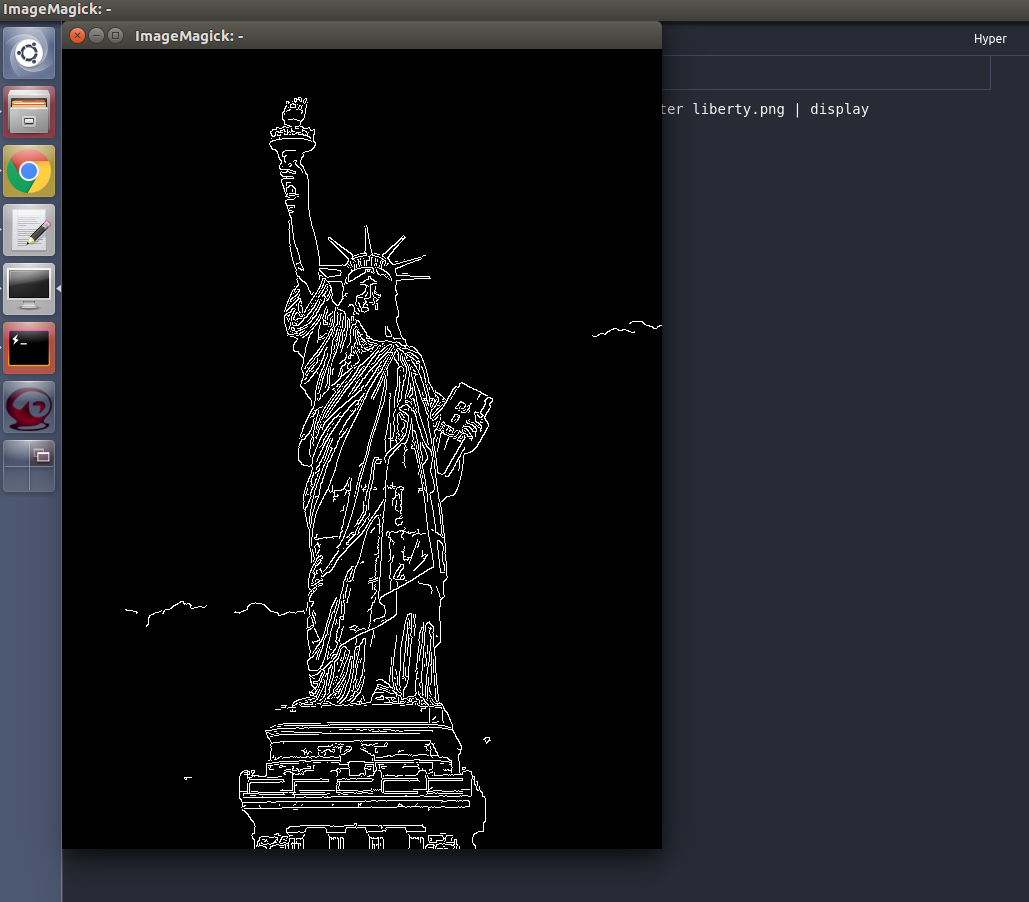This screenshot has height=902, width=1029.
Task: Minimize the ImageMagick display window
Action: tap(97, 36)
